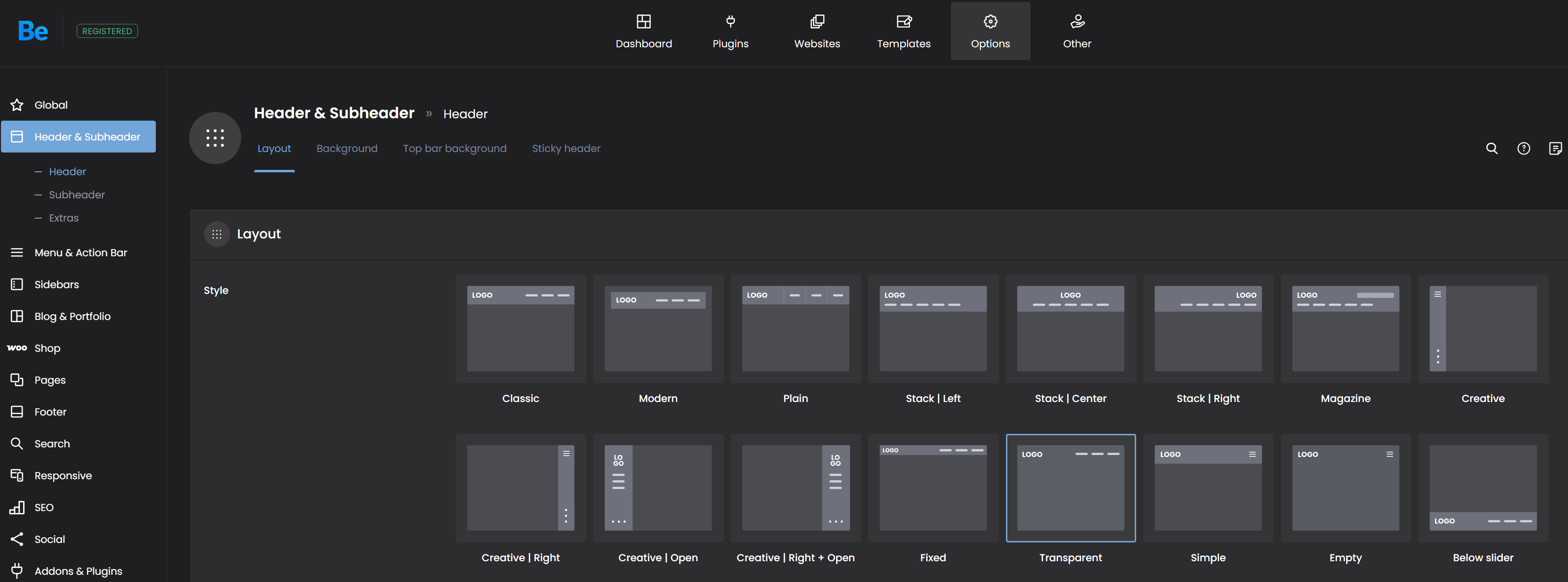Open options search magnifier at top right
Screen dimensions: 1568x582
(x=1491, y=149)
